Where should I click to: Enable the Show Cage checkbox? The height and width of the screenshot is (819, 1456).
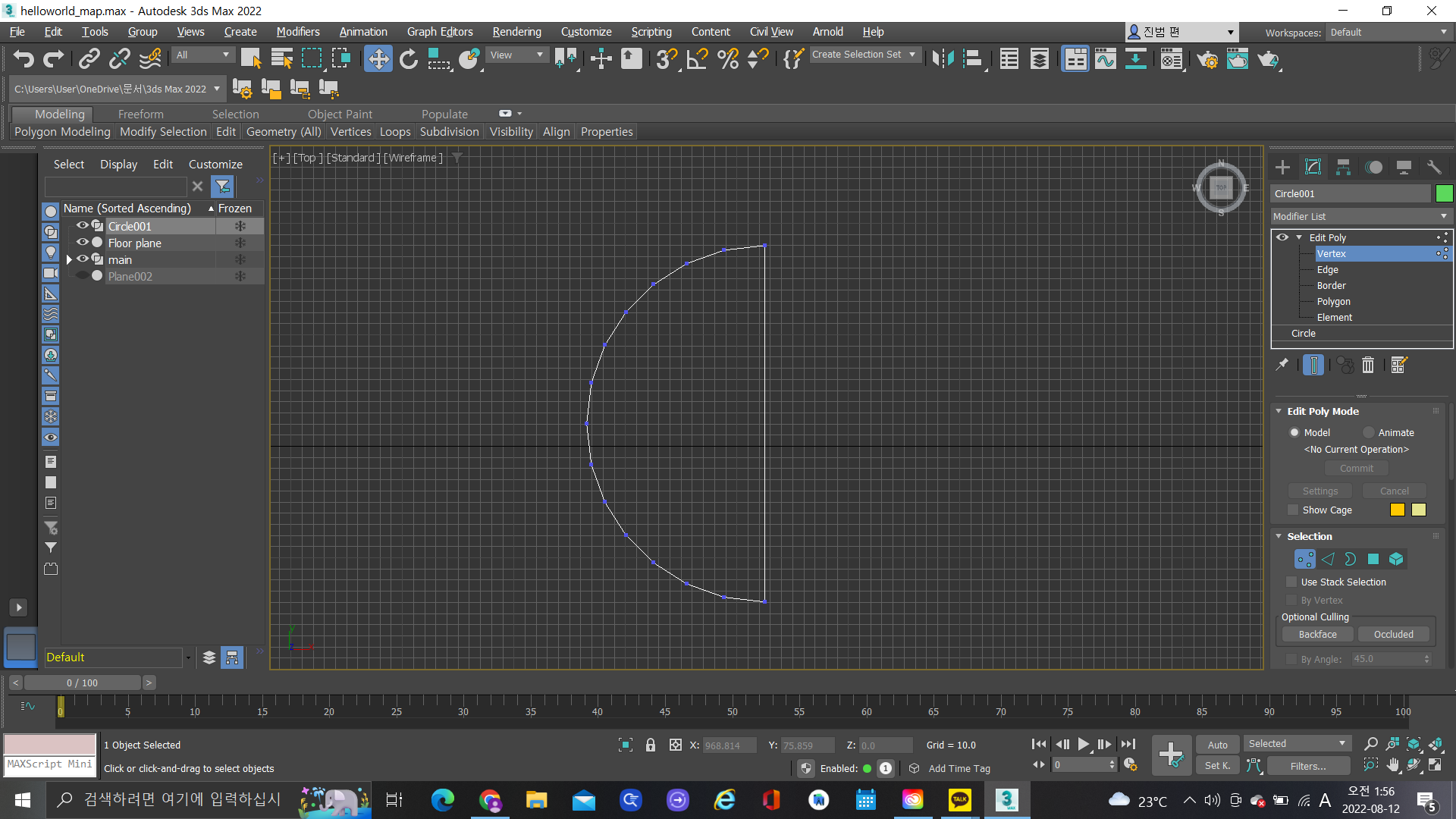[x=1294, y=510]
